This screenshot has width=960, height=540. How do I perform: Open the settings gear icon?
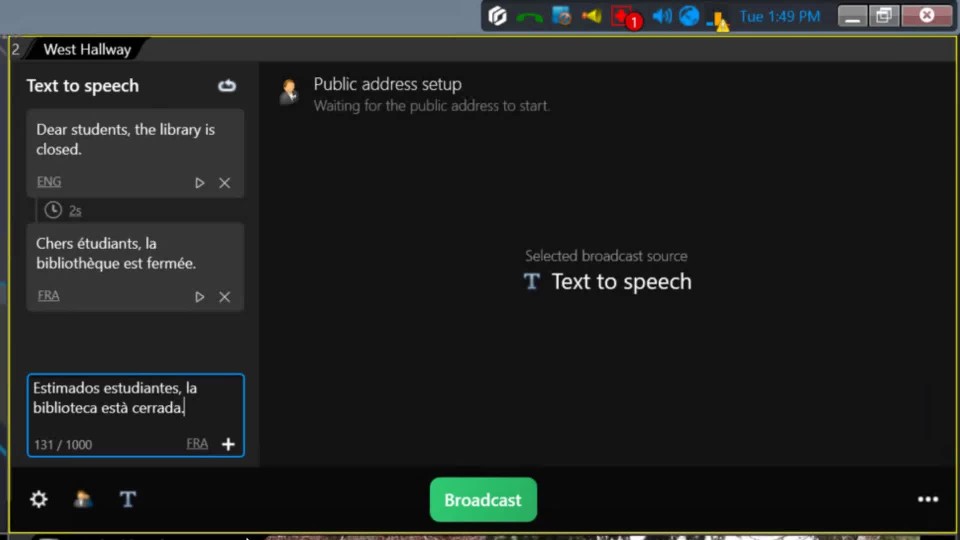(39, 499)
